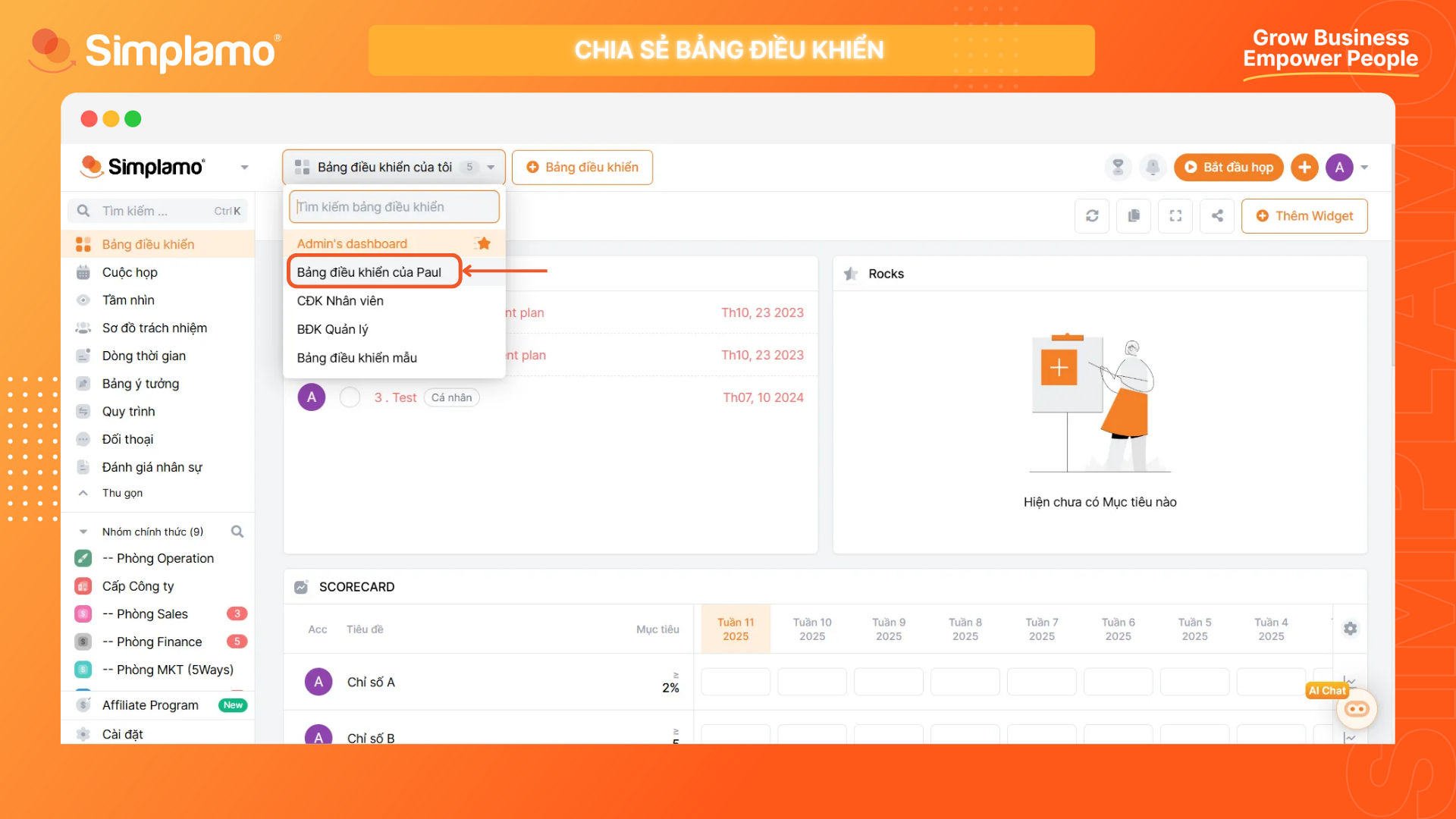This screenshot has width=1456, height=819.
Task: Click the share dashboard icon
Action: tap(1217, 216)
